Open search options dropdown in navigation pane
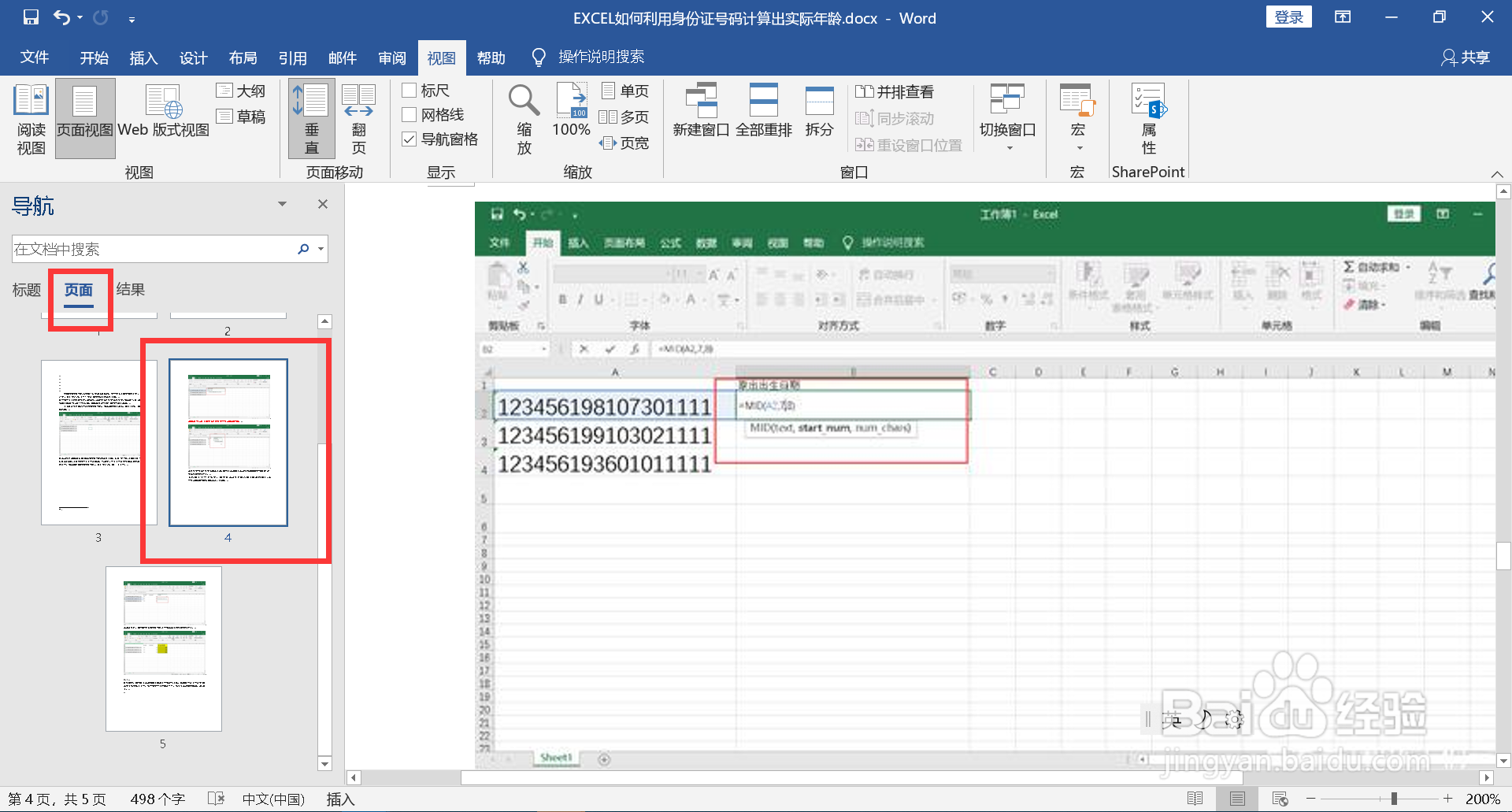Viewport: 1512px width, 812px height. [x=321, y=249]
